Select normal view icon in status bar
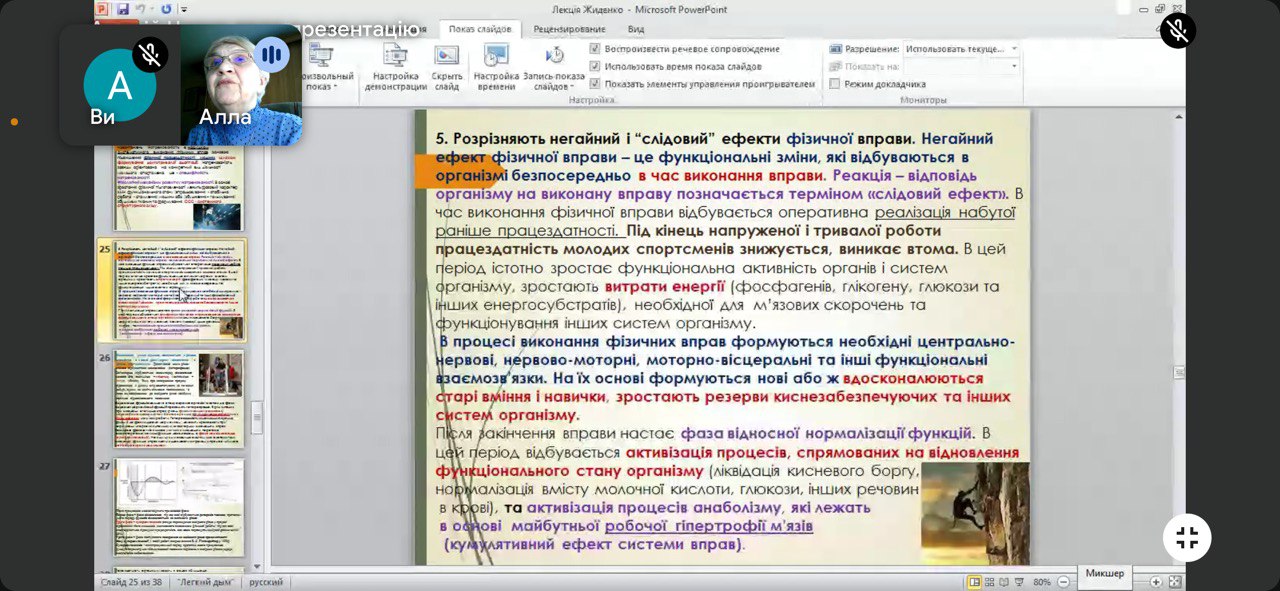 tap(974, 582)
